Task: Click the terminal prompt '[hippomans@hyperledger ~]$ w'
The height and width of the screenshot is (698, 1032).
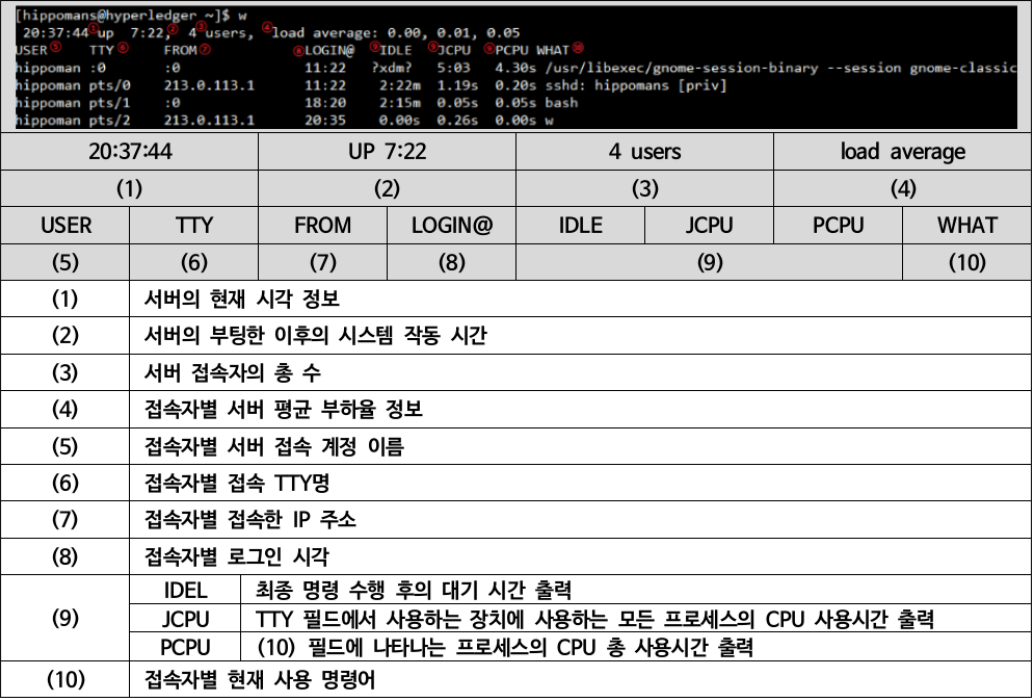Action: 130,14
